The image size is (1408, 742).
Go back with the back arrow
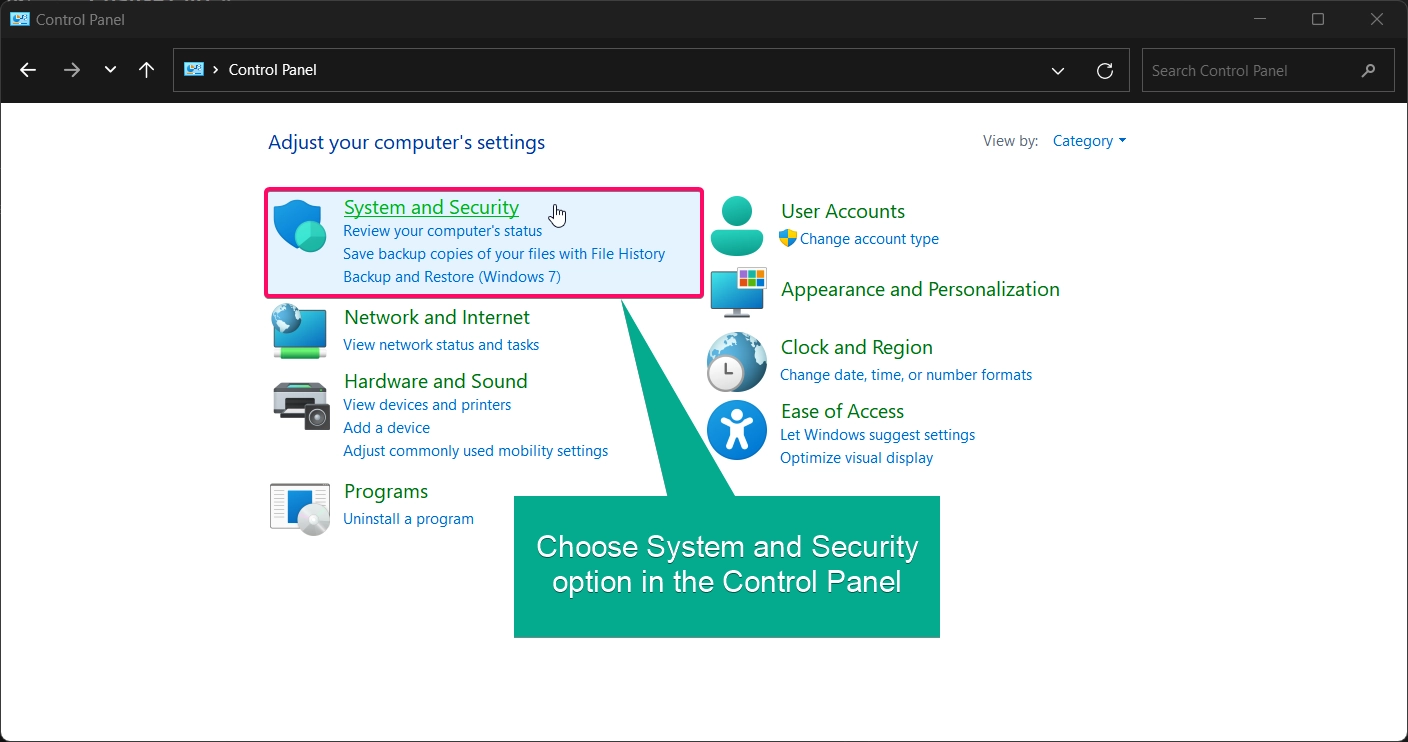[x=28, y=70]
